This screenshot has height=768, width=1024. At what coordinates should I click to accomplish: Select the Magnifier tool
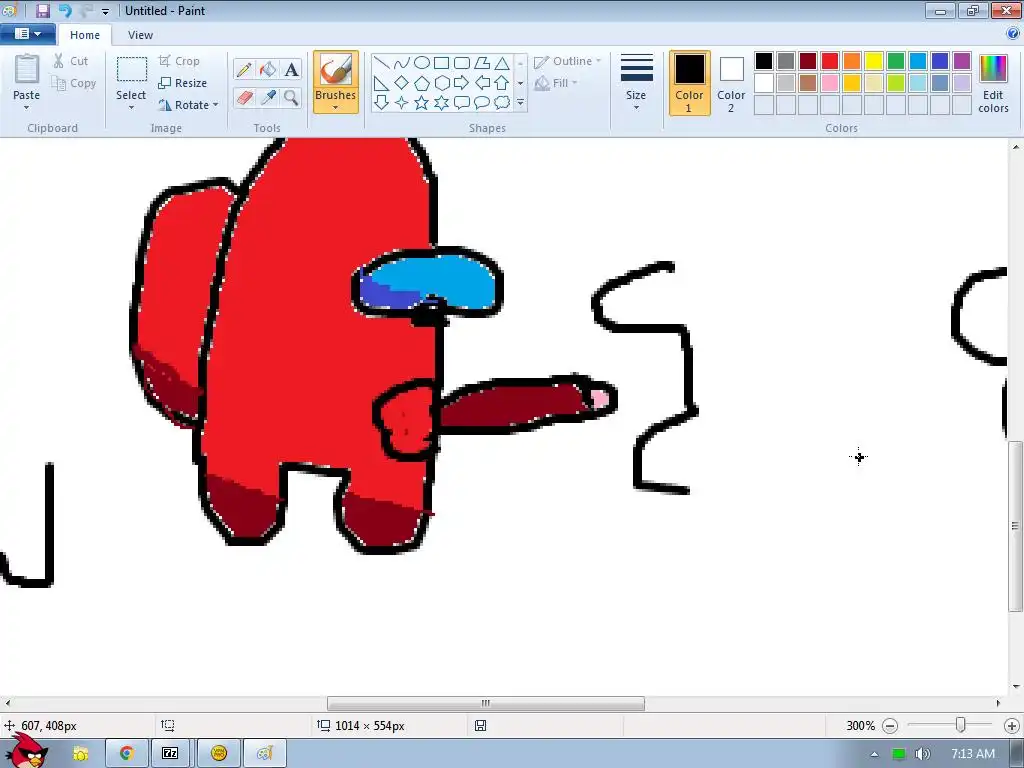291,98
